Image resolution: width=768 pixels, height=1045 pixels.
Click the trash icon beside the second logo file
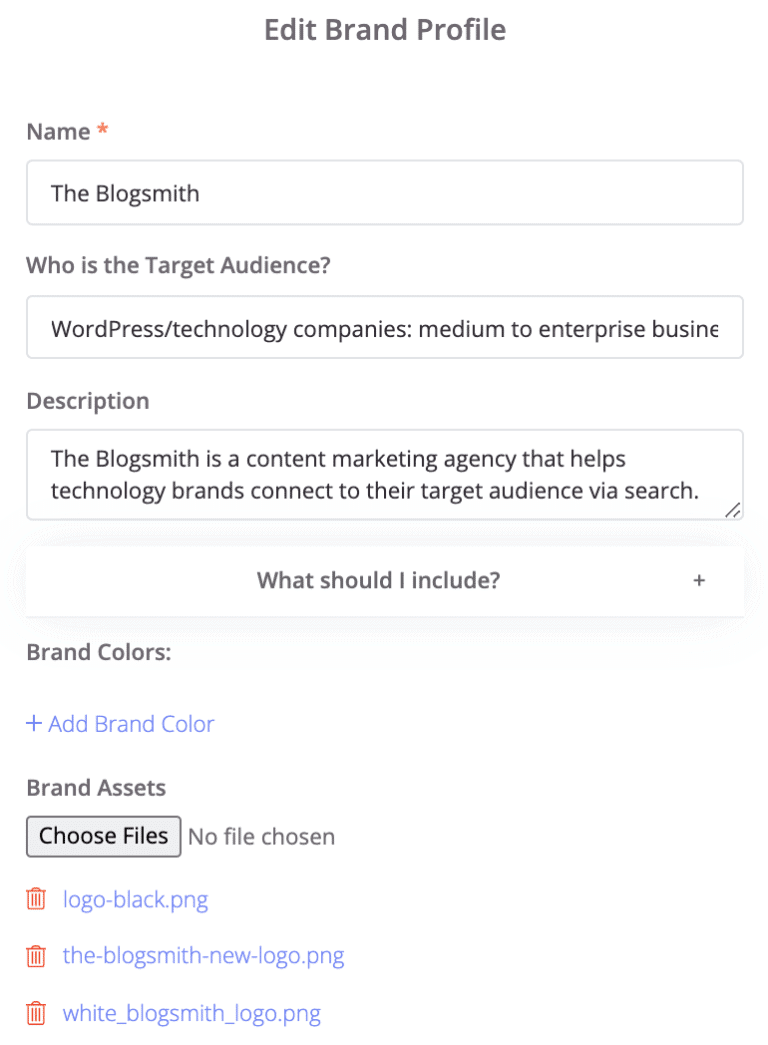click(36, 956)
